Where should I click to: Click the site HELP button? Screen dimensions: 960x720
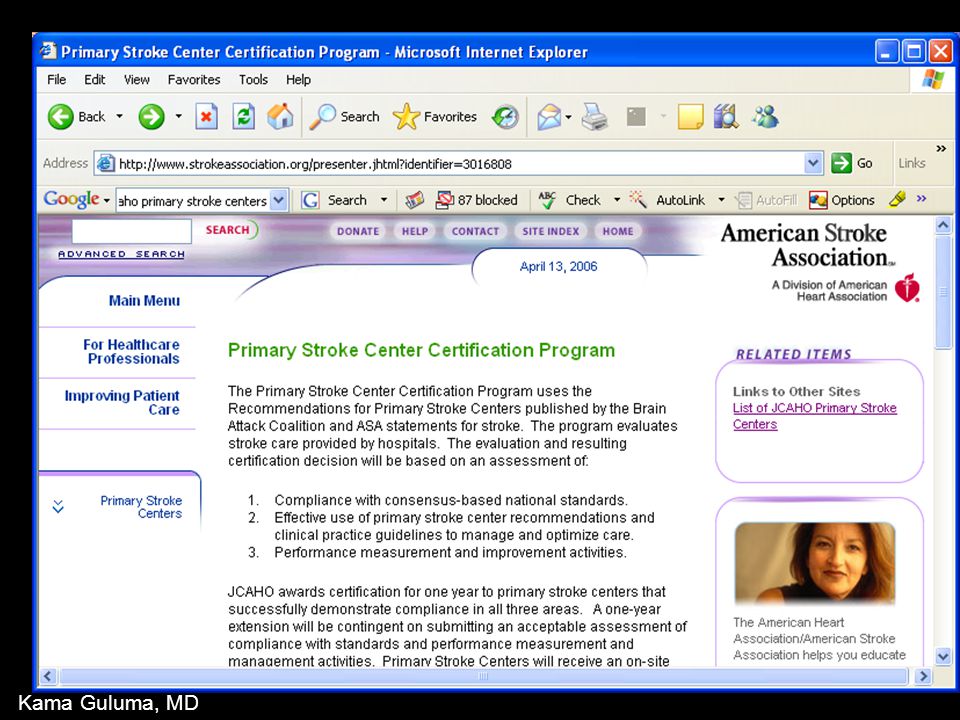414,231
